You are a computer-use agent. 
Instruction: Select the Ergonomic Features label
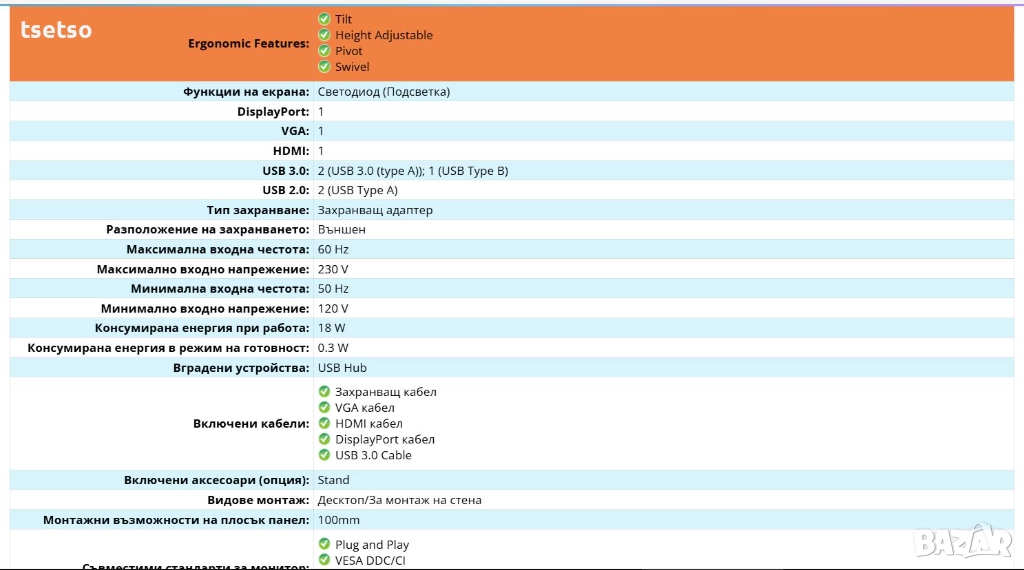(248, 43)
